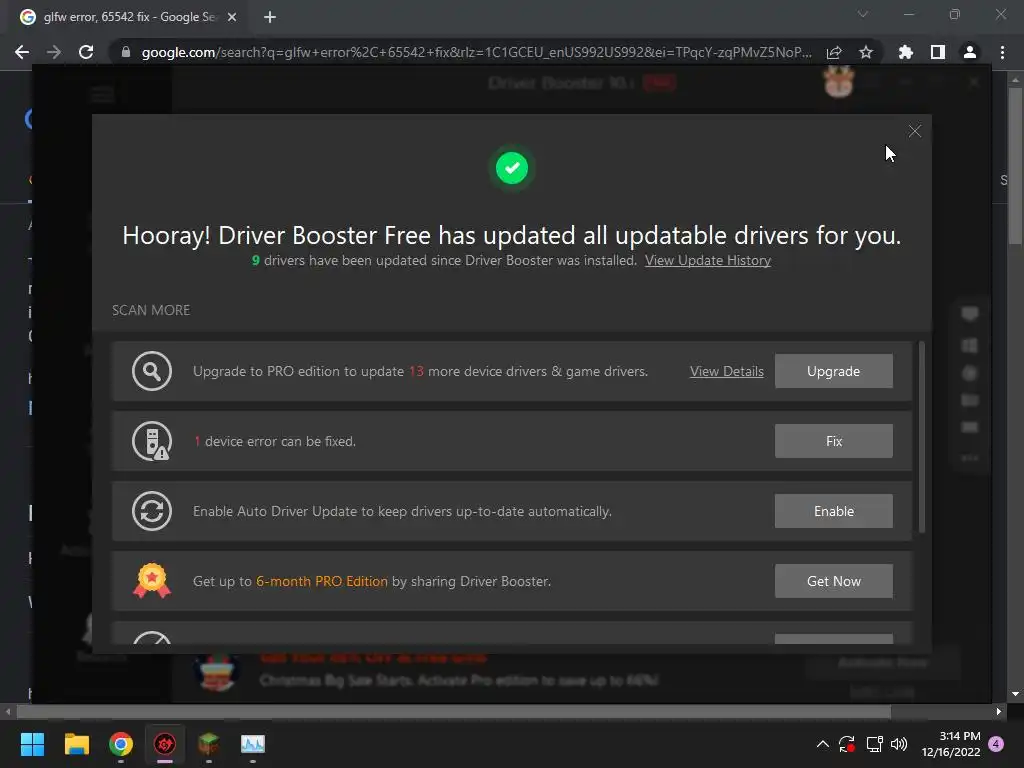The width and height of the screenshot is (1024, 768).
Task: Open volume speaker tray icon
Action: pos(899,744)
